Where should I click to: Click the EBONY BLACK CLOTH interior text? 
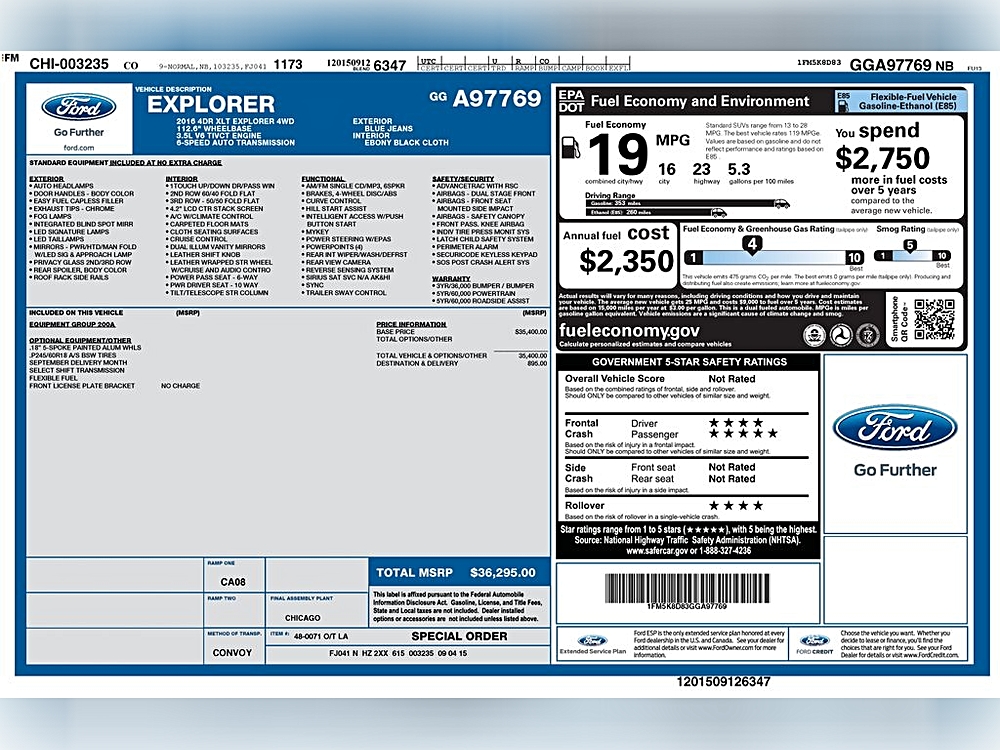point(406,143)
